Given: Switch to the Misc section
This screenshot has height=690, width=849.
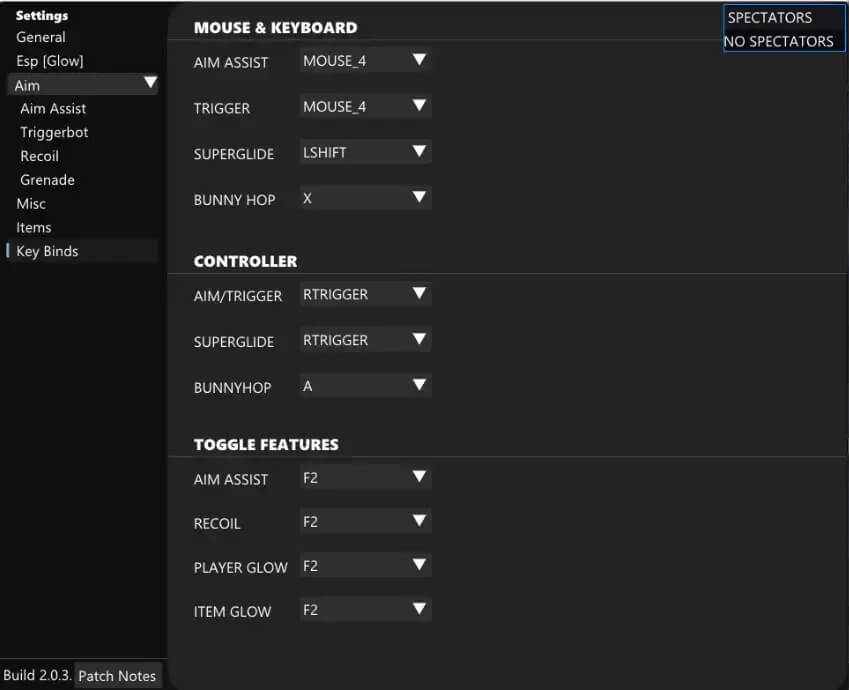Looking at the screenshot, I should tap(31, 204).
